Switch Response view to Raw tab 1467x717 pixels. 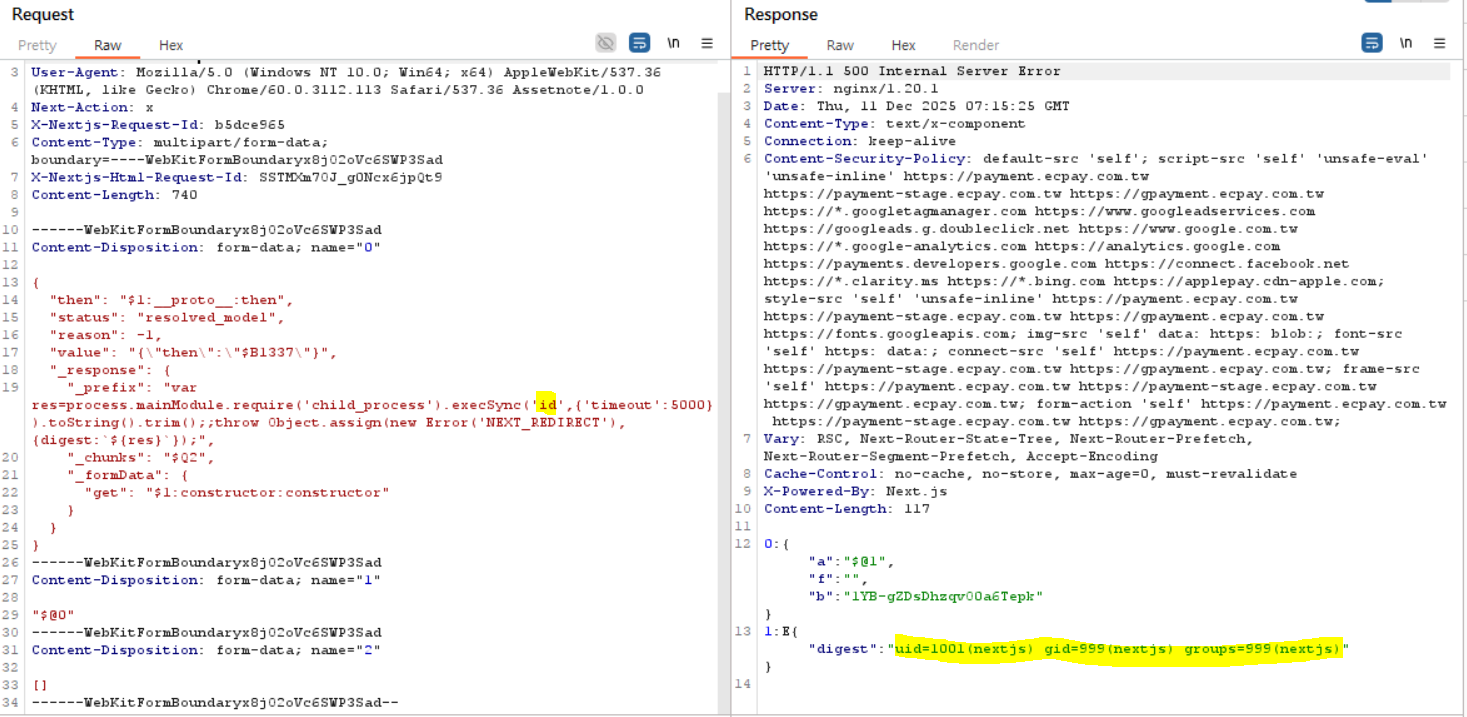[x=840, y=45]
